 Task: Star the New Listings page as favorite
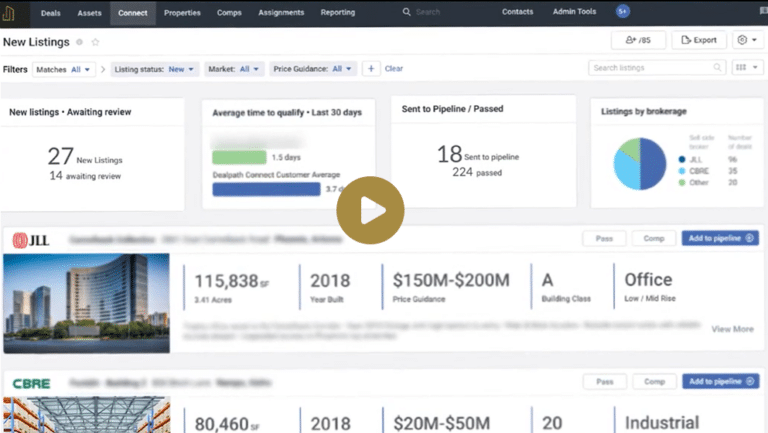tap(96, 43)
